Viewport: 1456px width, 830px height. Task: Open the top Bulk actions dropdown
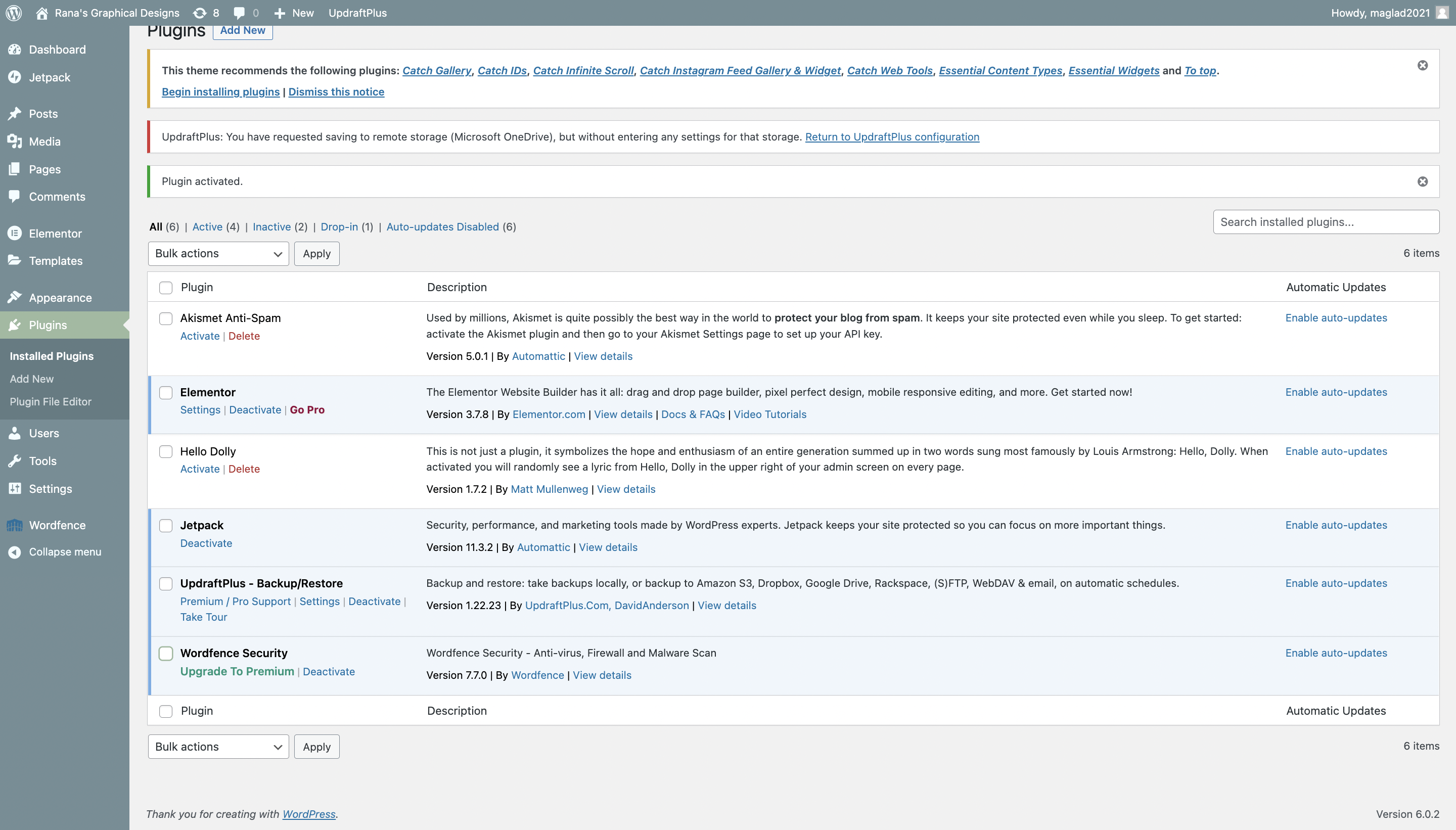(218, 254)
